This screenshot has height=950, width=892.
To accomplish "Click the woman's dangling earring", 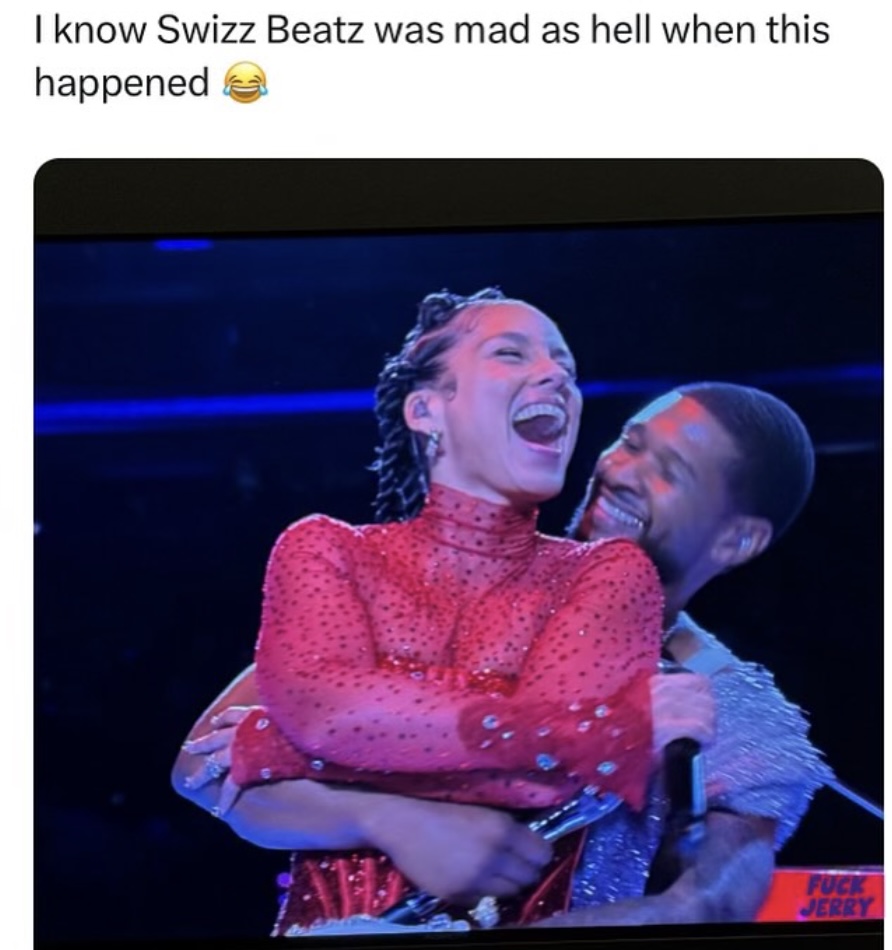I will coord(432,444).
